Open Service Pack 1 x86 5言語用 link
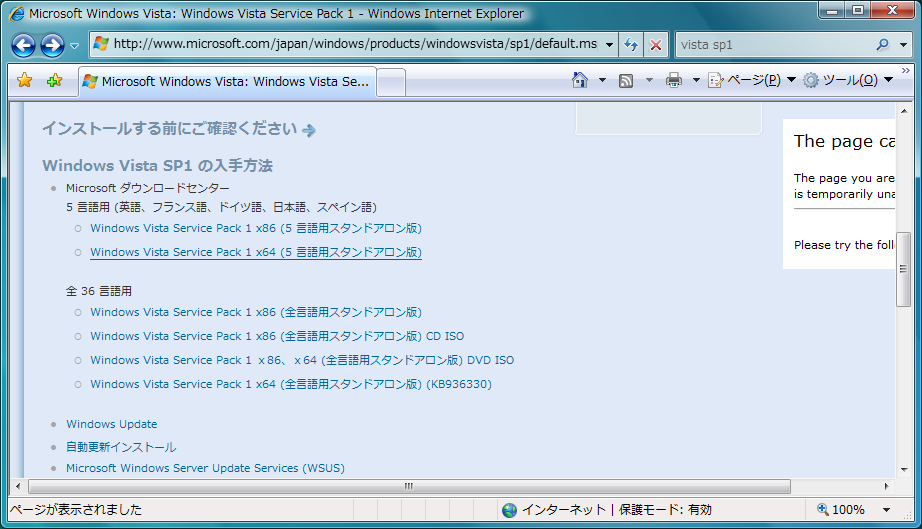The image size is (922, 529). pos(256,228)
